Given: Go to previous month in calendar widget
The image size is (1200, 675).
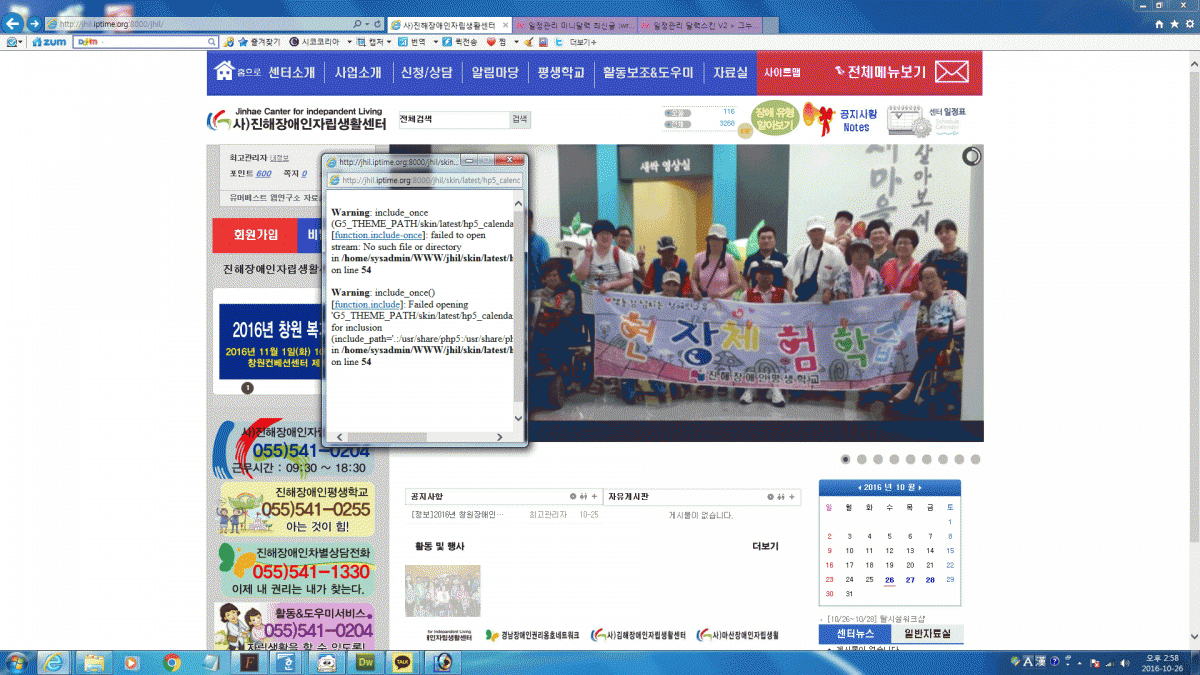Looking at the screenshot, I should 860,487.
